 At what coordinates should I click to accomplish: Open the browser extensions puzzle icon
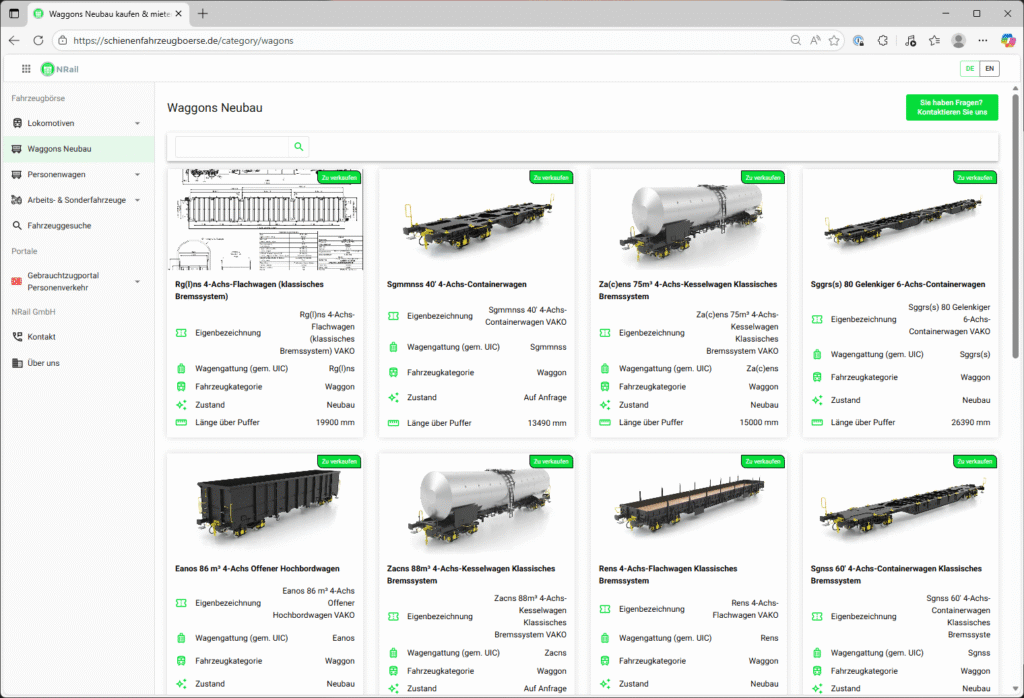point(883,40)
